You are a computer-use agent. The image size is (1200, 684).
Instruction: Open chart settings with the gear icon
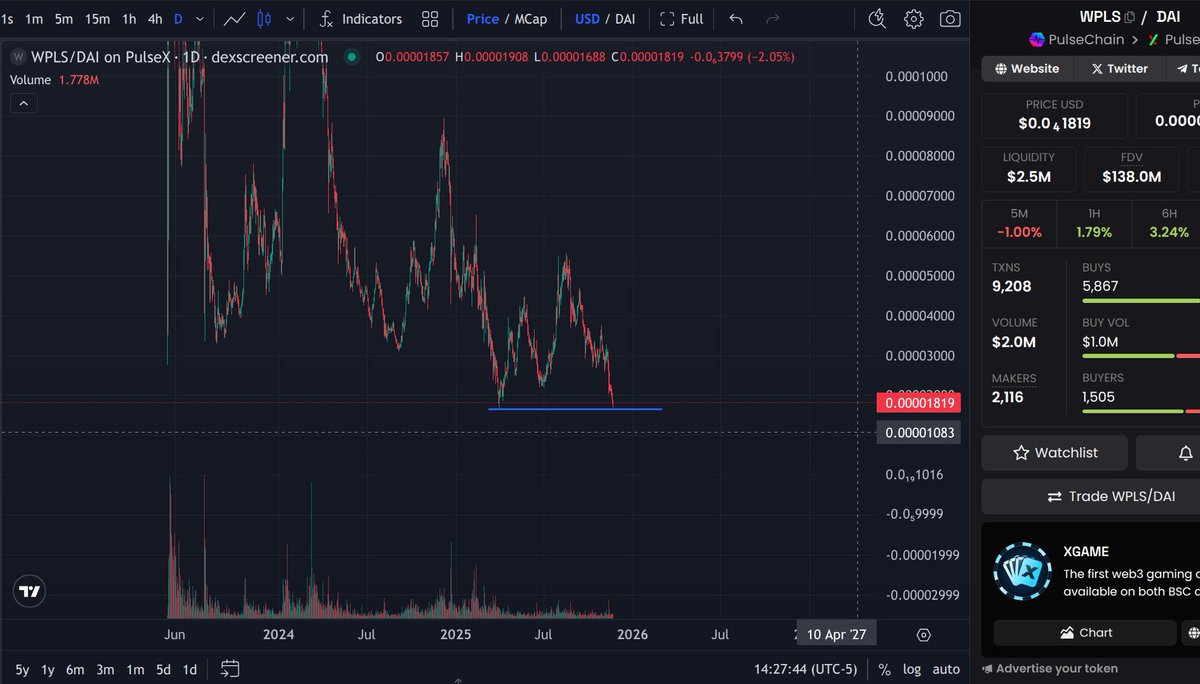pyautogui.click(x=913, y=18)
